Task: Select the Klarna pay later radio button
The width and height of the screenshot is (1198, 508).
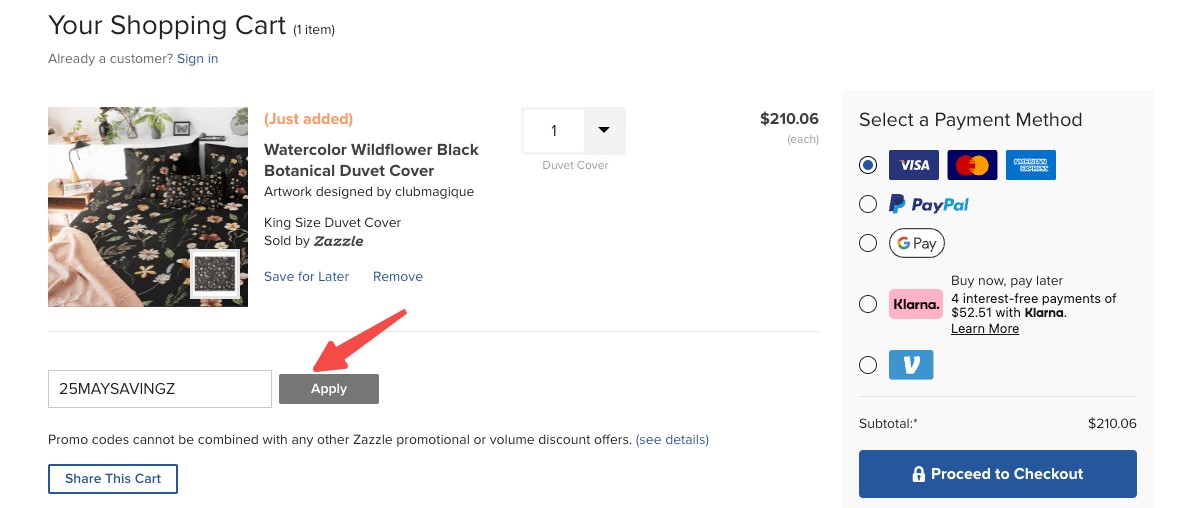Action: click(x=868, y=304)
